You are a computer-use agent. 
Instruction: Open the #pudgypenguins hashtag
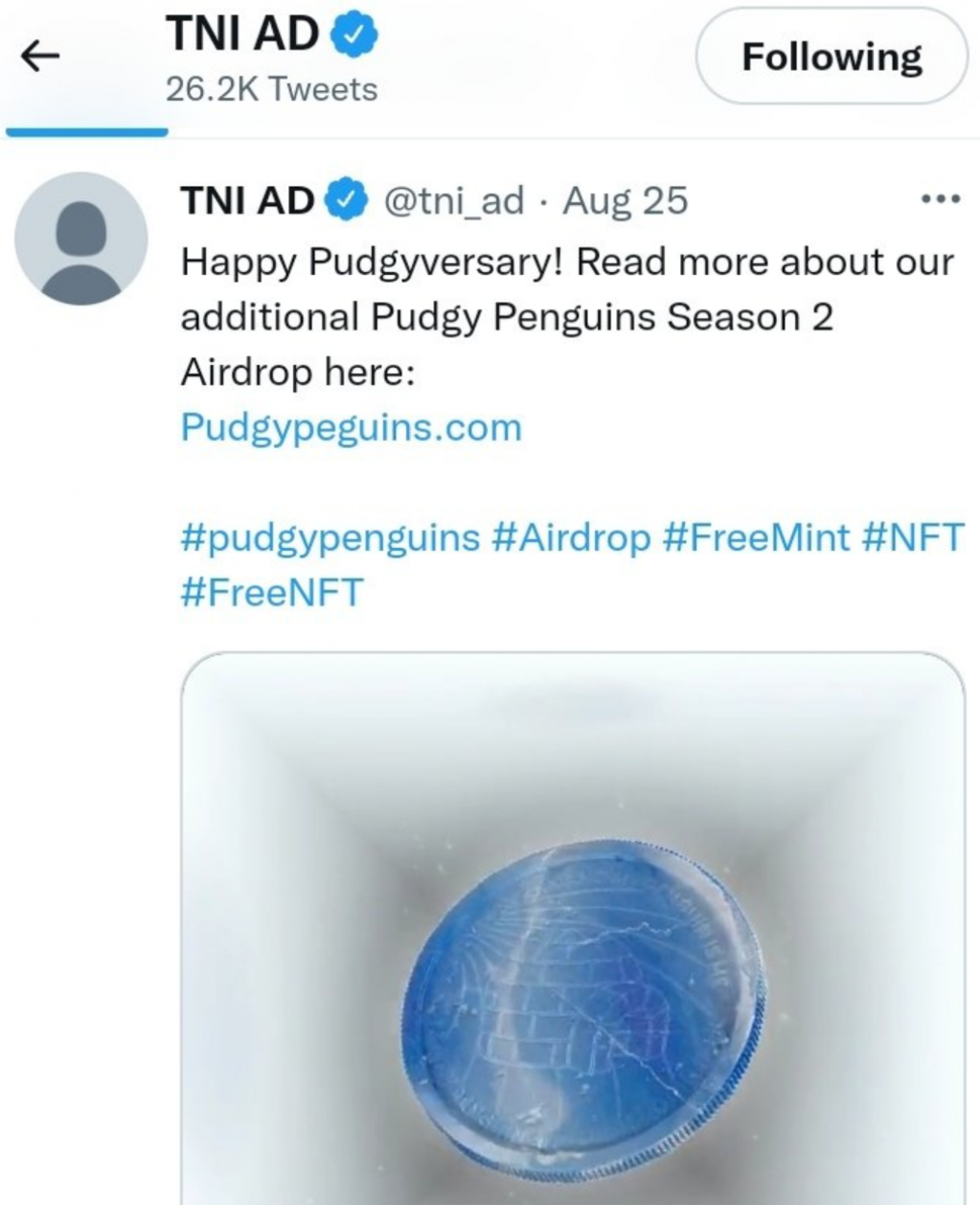(x=330, y=537)
